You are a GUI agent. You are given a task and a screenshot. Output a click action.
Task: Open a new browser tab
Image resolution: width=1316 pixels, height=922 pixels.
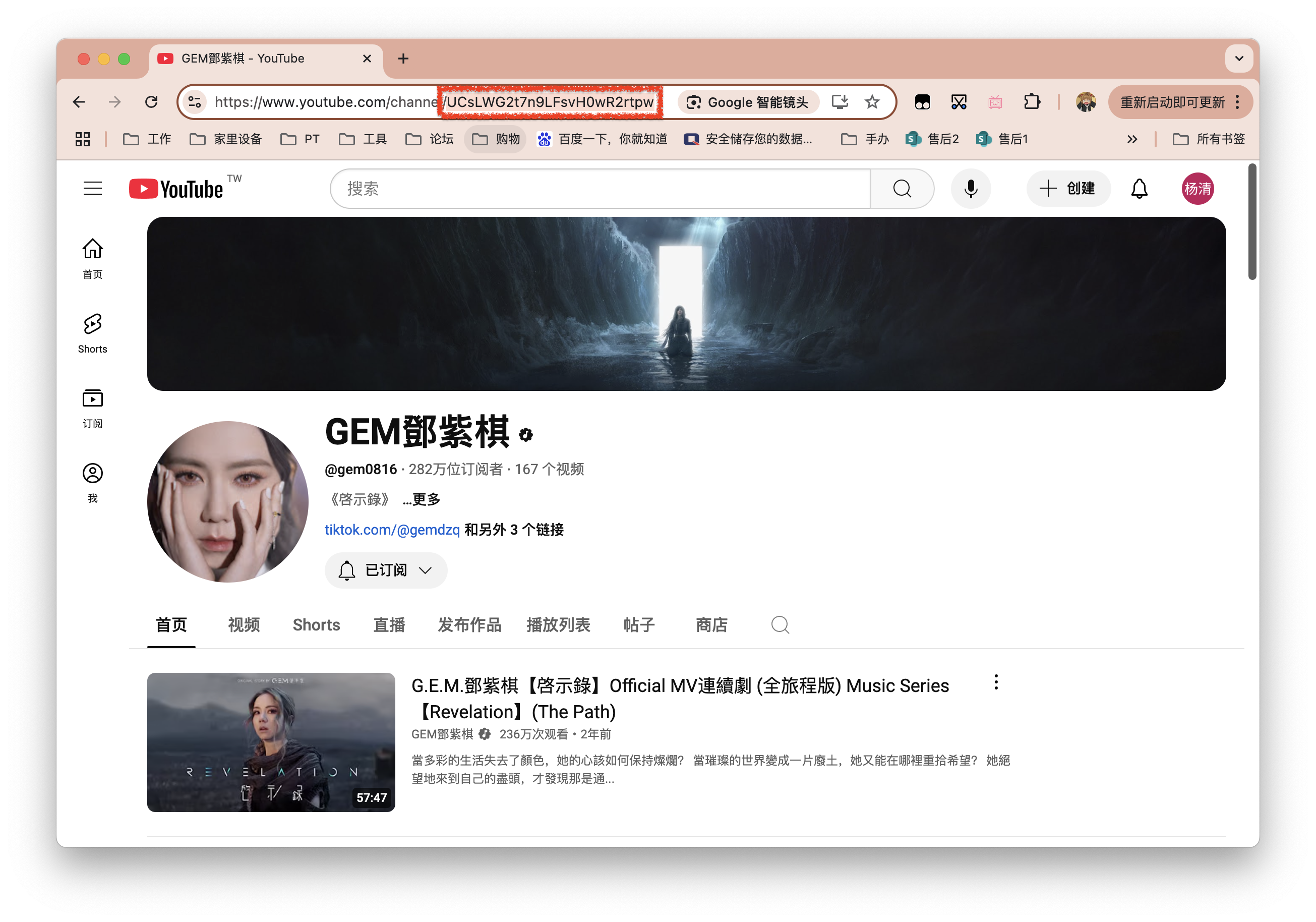pos(403,59)
